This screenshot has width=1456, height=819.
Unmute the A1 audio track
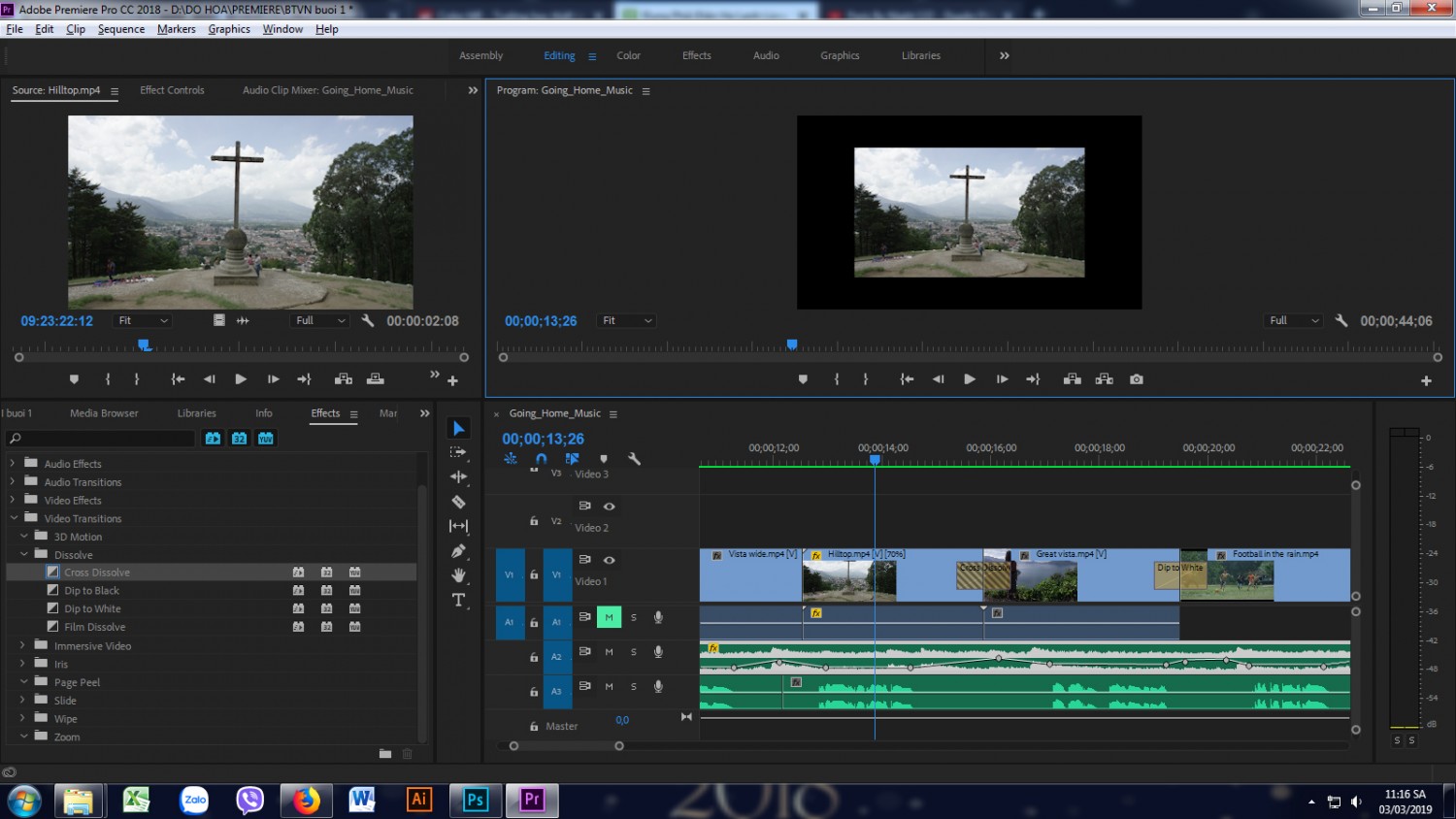pos(609,617)
